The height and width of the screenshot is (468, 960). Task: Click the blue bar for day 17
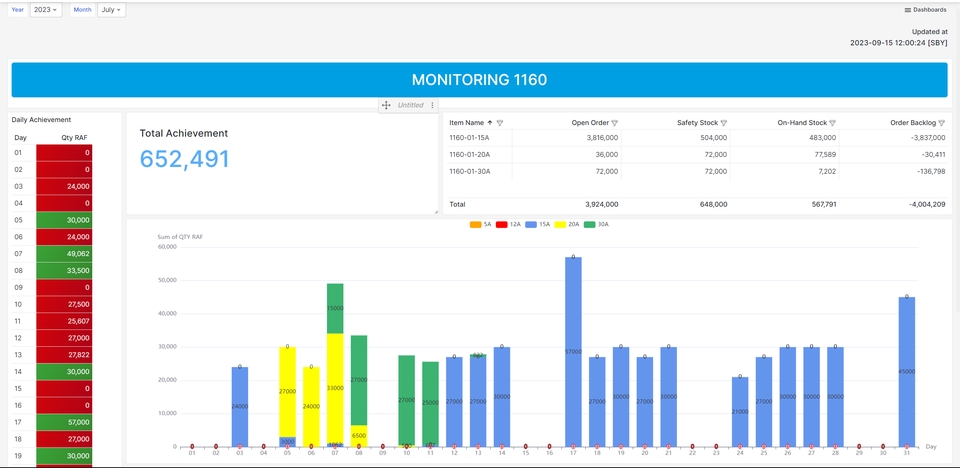(573, 352)
